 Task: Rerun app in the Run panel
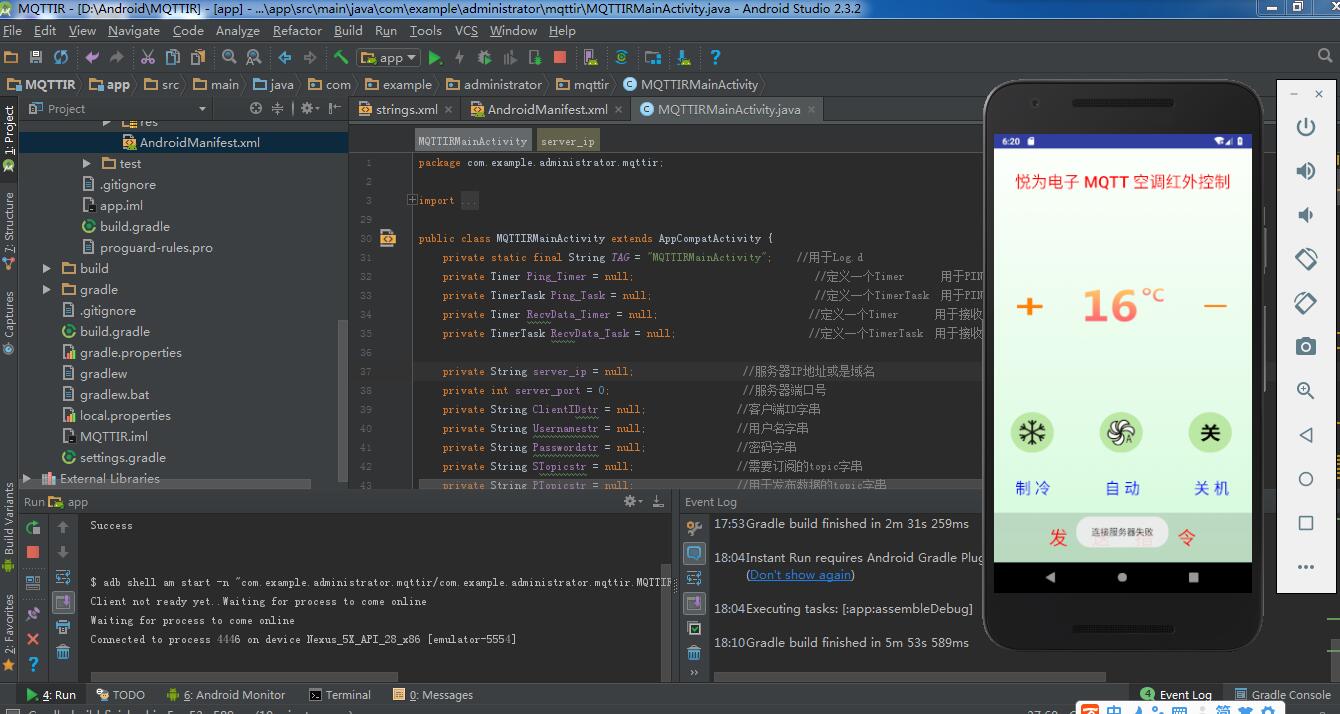[33, 527]
